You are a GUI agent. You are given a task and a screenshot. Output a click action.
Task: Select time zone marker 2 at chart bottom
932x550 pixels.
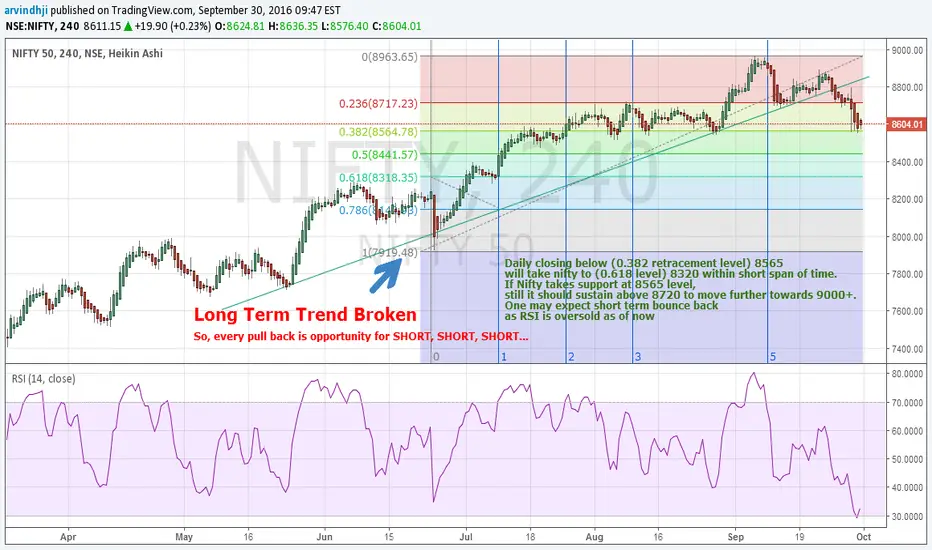click(571, 357)
